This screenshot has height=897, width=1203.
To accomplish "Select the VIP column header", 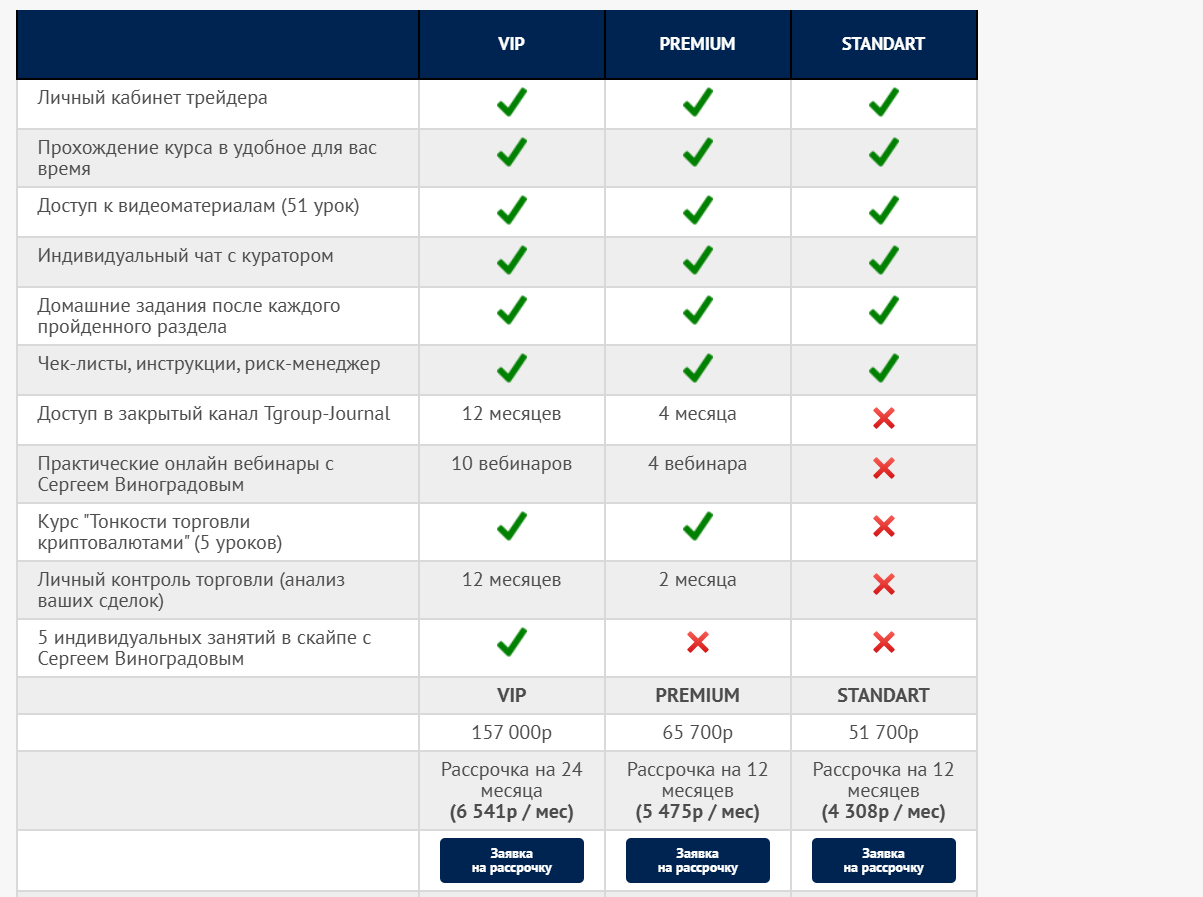I will point(511,44).
